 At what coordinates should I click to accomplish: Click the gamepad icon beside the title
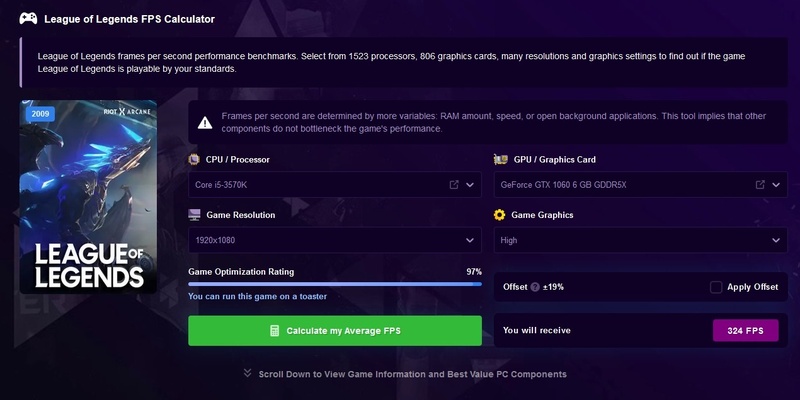pos(29,18)
